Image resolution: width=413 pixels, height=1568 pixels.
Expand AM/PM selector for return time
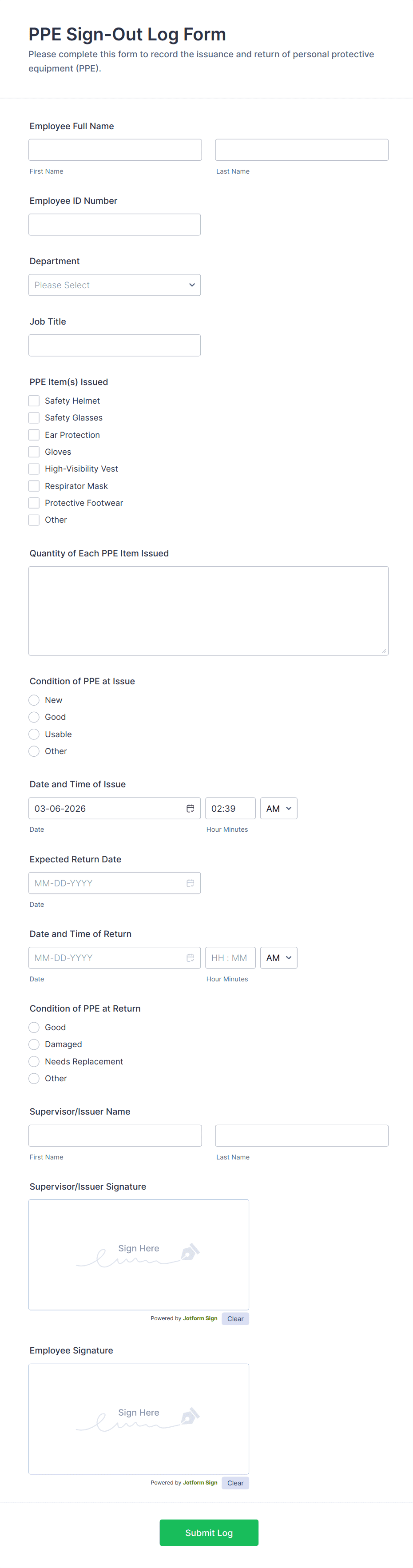[x=278, y=957]
